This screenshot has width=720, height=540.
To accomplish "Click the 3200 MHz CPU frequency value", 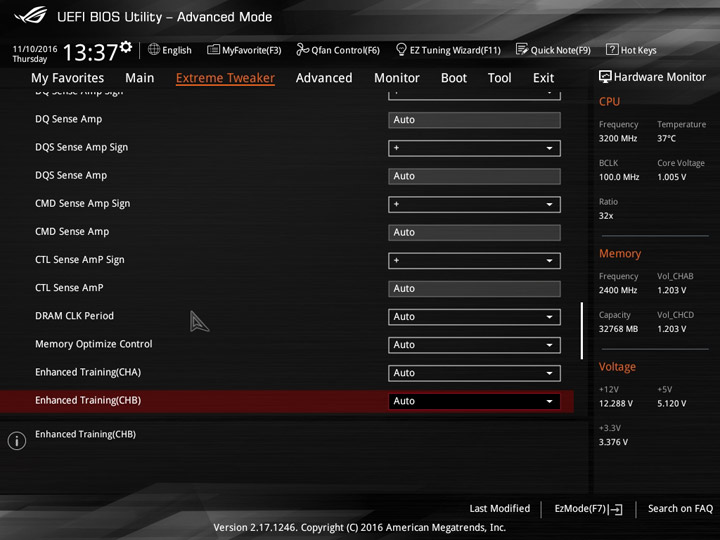I will pos(618,138).
